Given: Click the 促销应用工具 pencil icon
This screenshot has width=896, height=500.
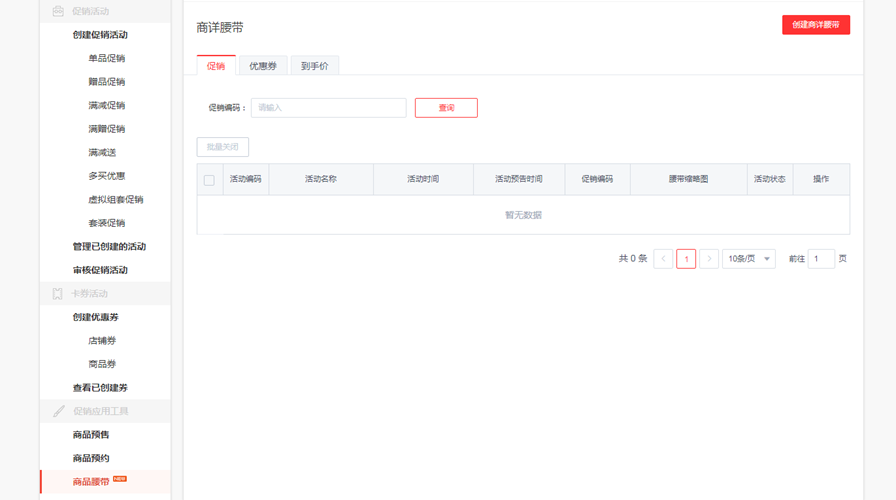Looking at the screenshot, I should tap(59, 411).
